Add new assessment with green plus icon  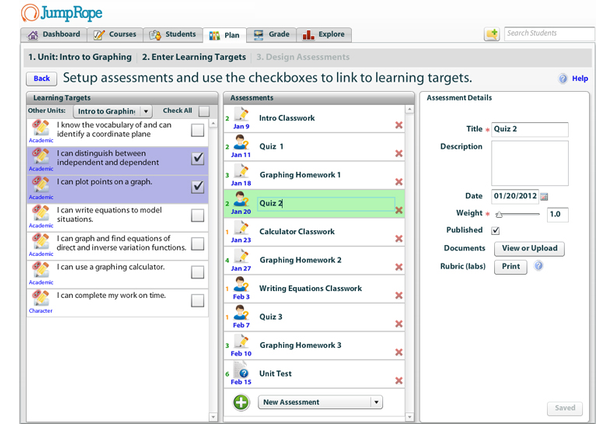(241, 402)
